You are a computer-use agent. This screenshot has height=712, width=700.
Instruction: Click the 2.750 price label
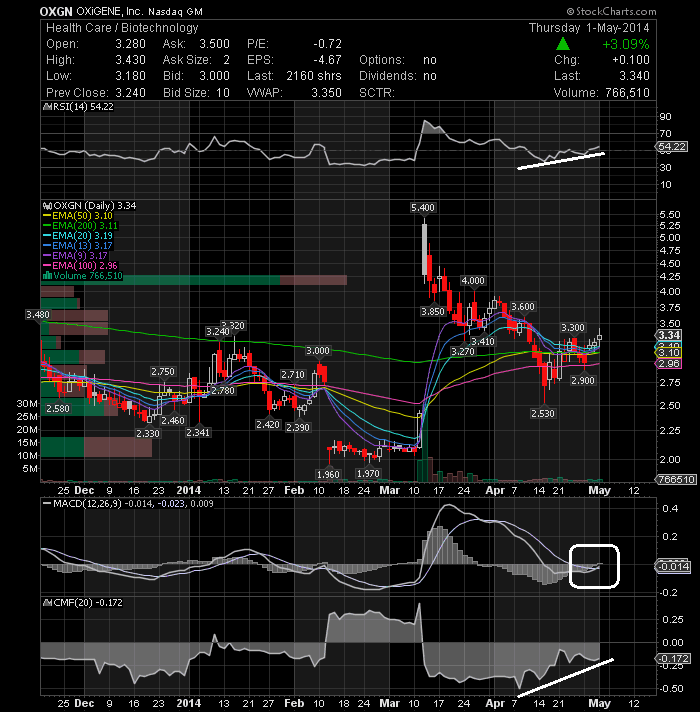[163, 371]
